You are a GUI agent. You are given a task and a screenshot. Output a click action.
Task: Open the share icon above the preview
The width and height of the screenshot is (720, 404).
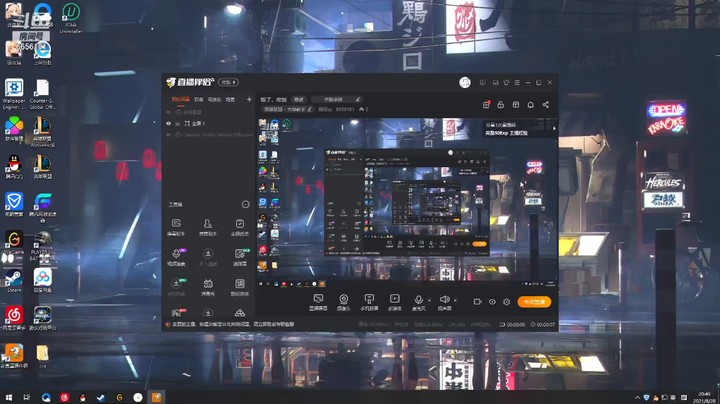coord(546,105)
